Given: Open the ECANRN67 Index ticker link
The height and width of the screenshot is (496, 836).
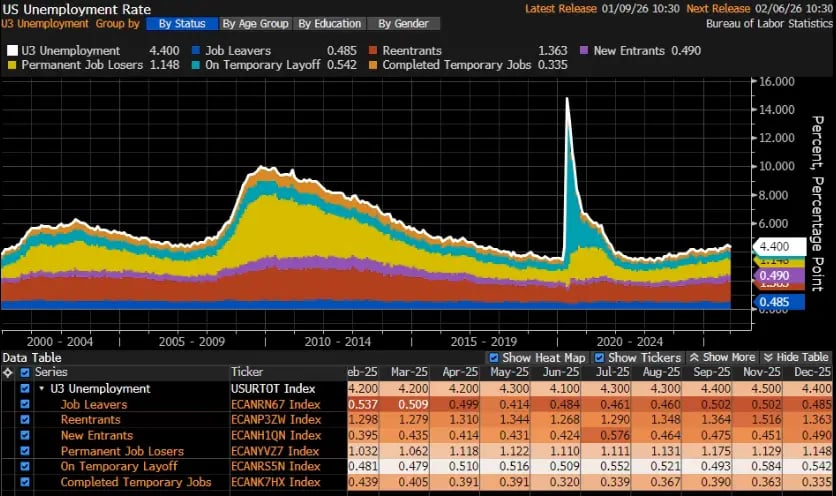Looking at the screenshot, I should pyautogui.click(x=275, y=404).
